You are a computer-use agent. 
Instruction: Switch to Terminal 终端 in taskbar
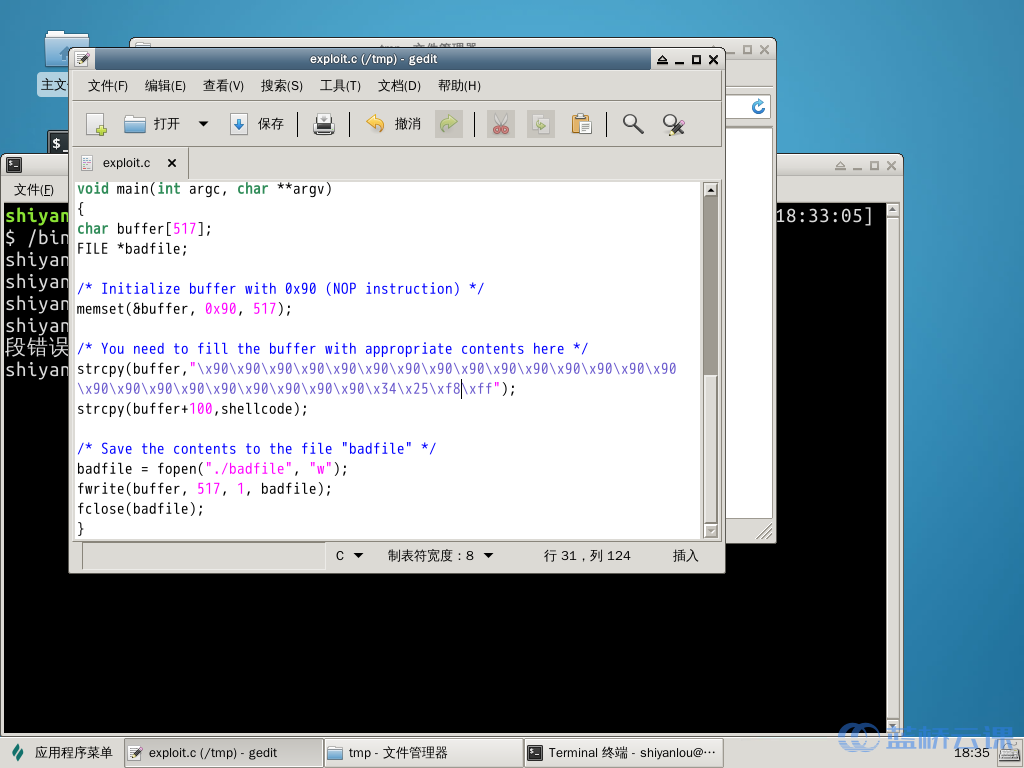point(624,753)
